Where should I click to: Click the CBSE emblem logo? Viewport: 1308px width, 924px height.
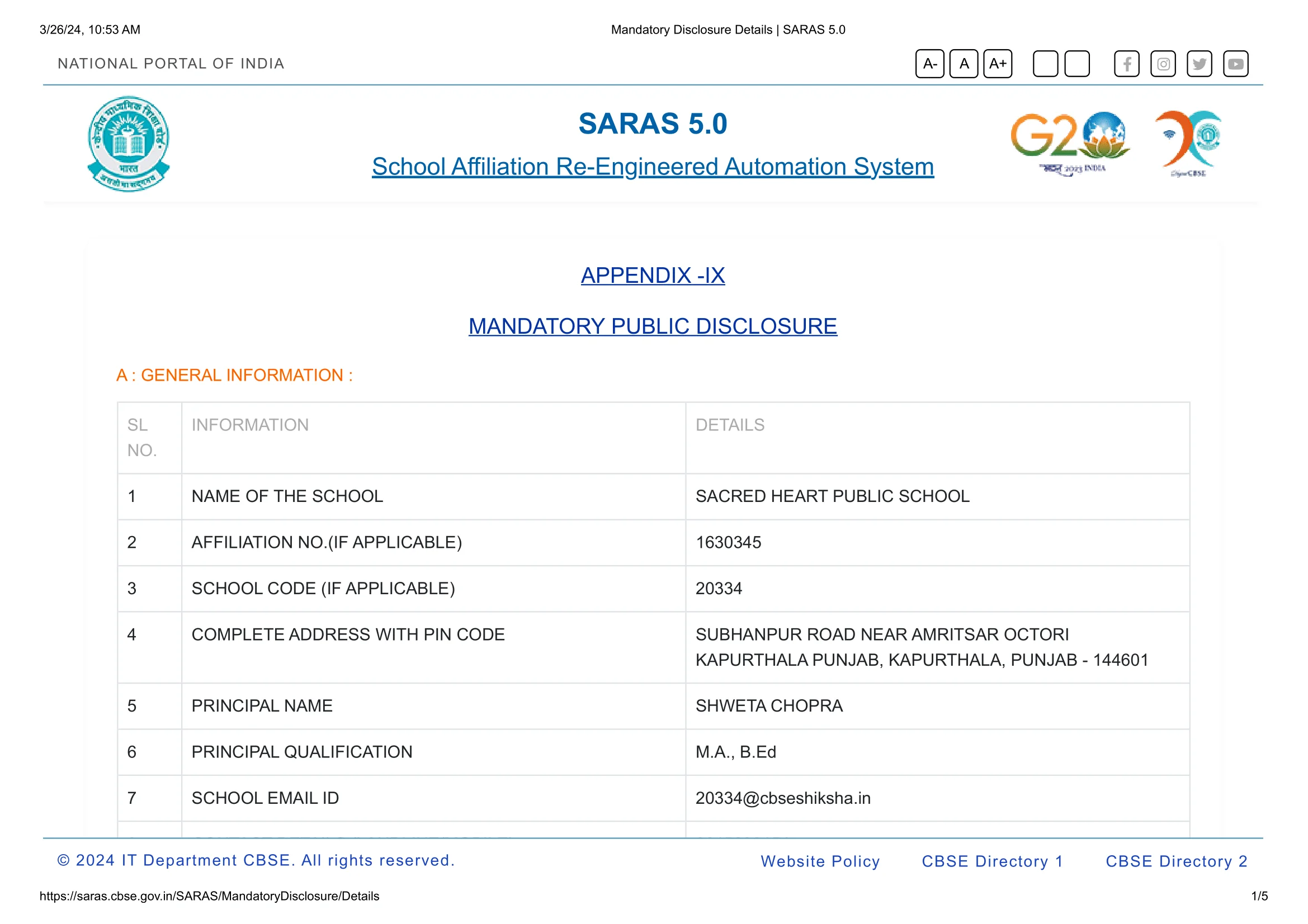click(x=129, y=144)
